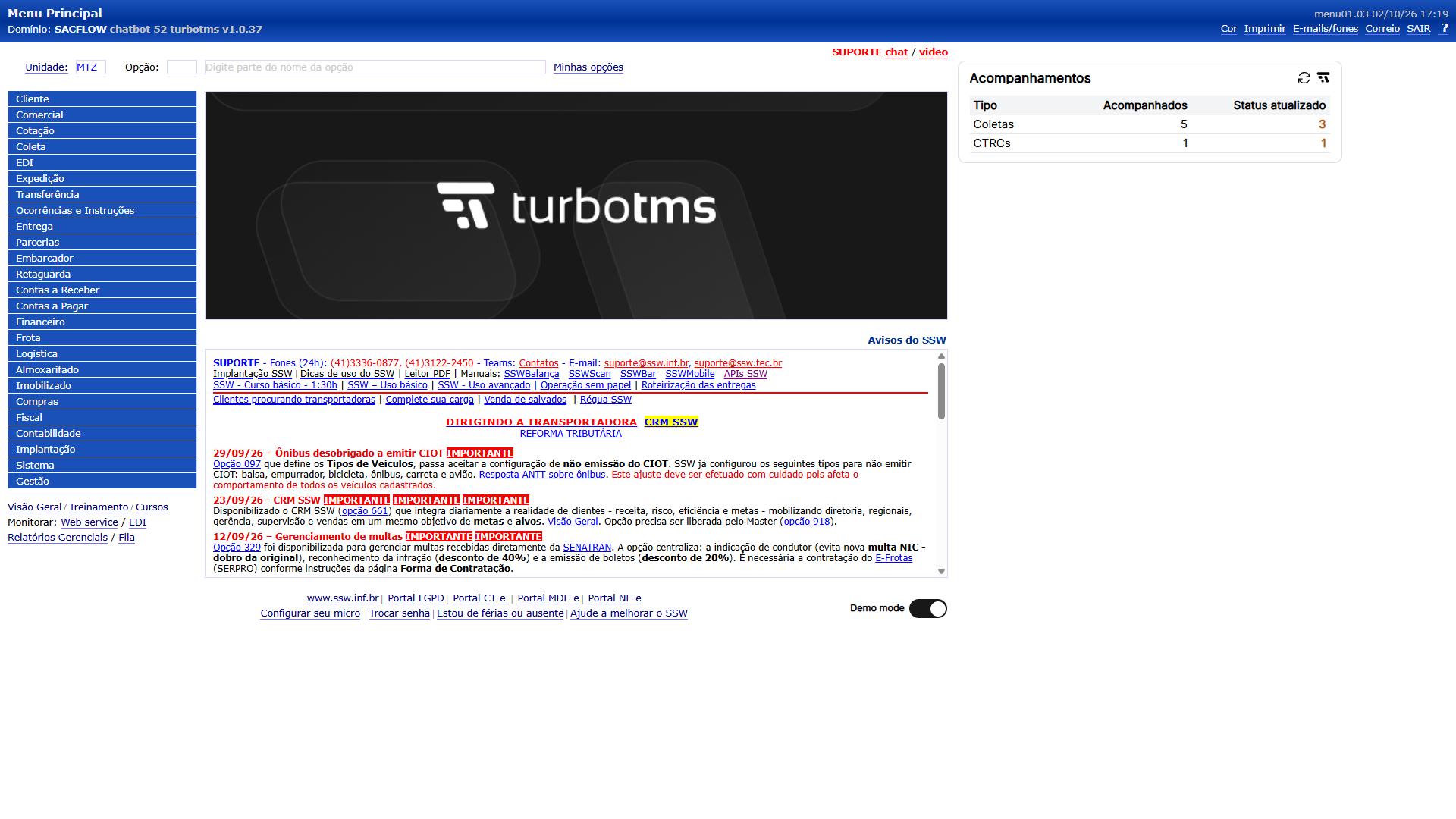The width and height of the screenshot is (1456, 819).
Task: Open Relatórios Gerenciais link
Action: [58, 537]
